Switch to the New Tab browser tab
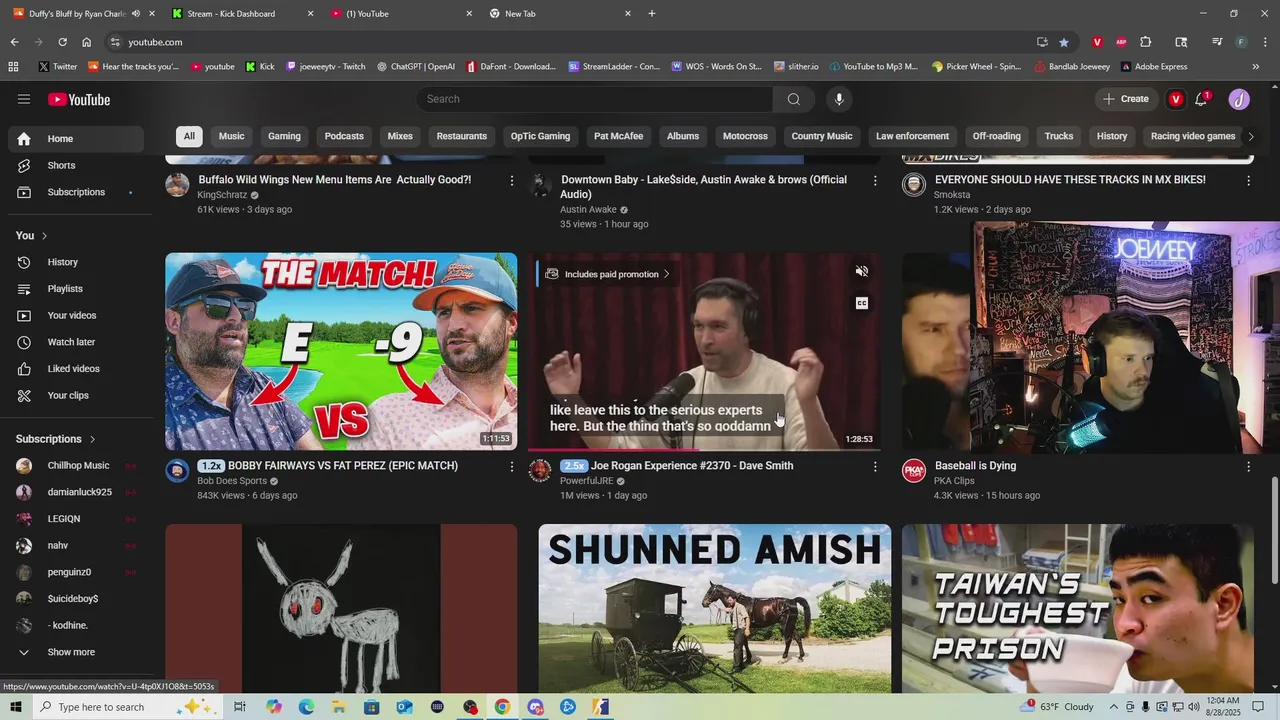Viewport: 1280px width, 720px height. [x=558, y=14]
